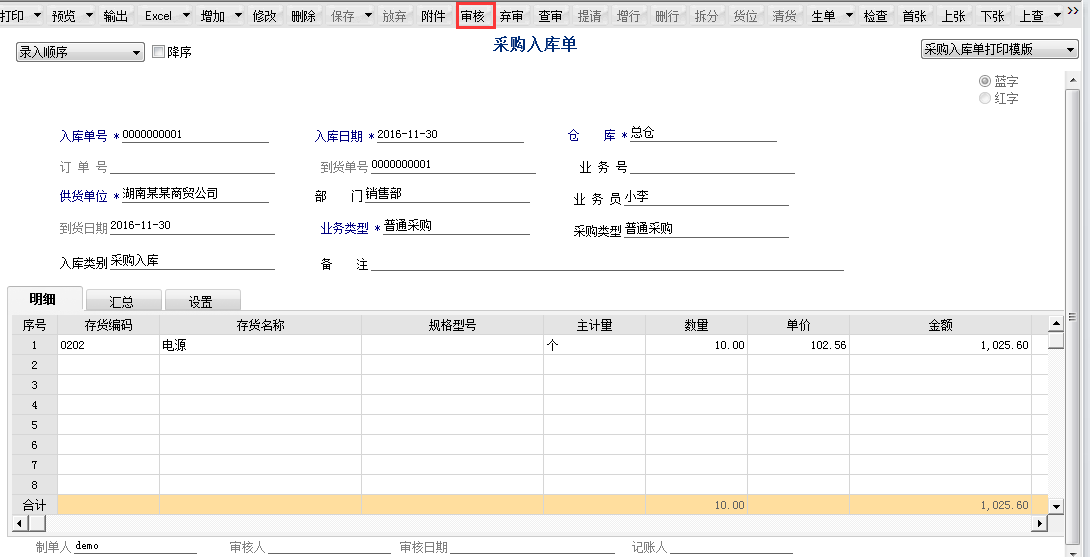Image resolution: width=1090 pixels, height=557 pixels.
Task: Click the 审核 (Audit) toolbar button
Action: coord(473,16)
